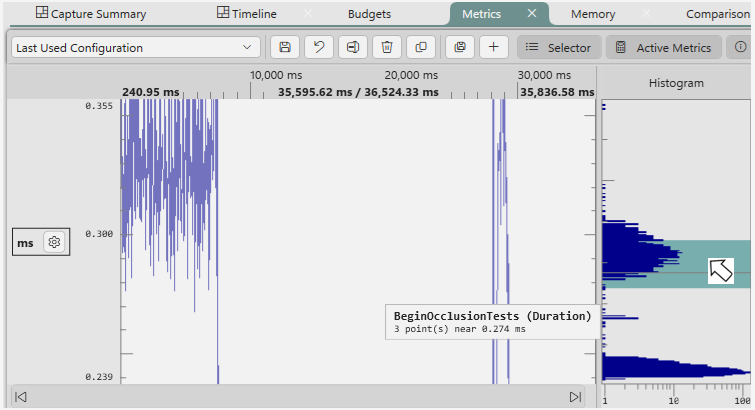Viewport: 755px width, 410px height.
Task: Add a new graph with plus icon
Action: click(494, 47)
